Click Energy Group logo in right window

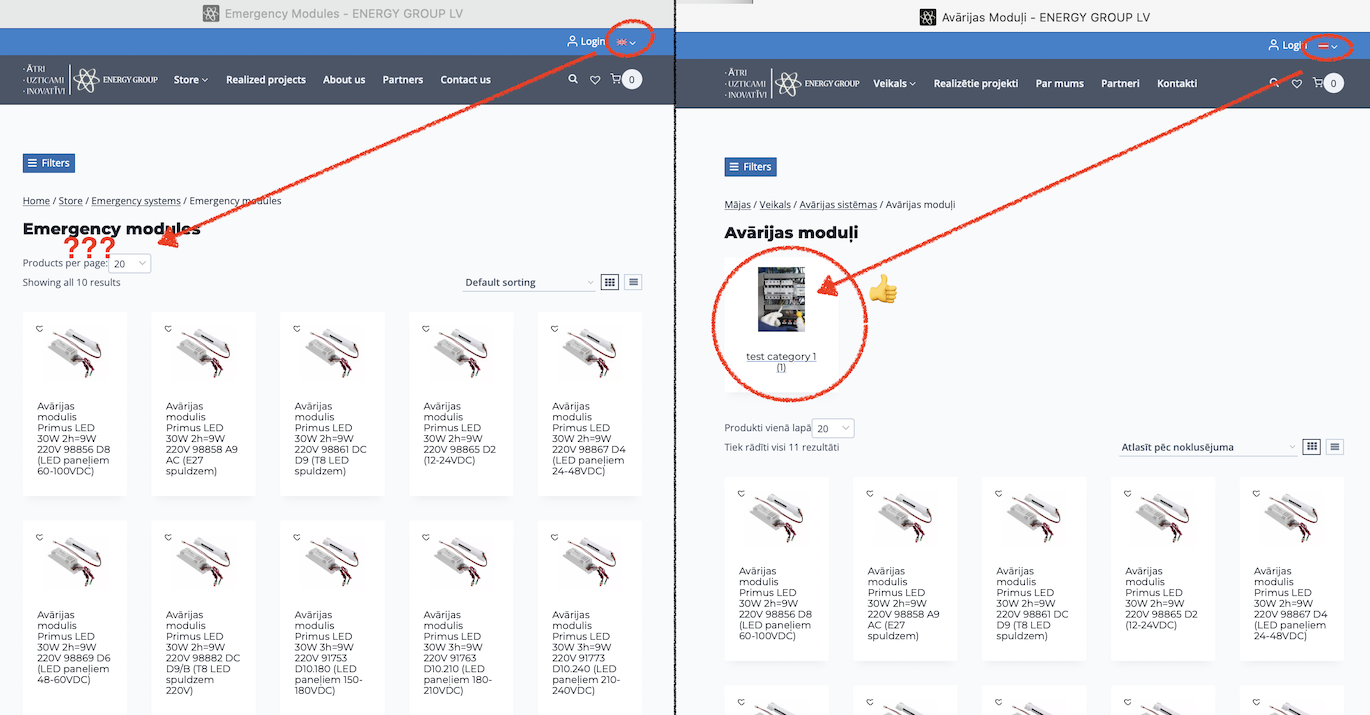tap(818, 83)
